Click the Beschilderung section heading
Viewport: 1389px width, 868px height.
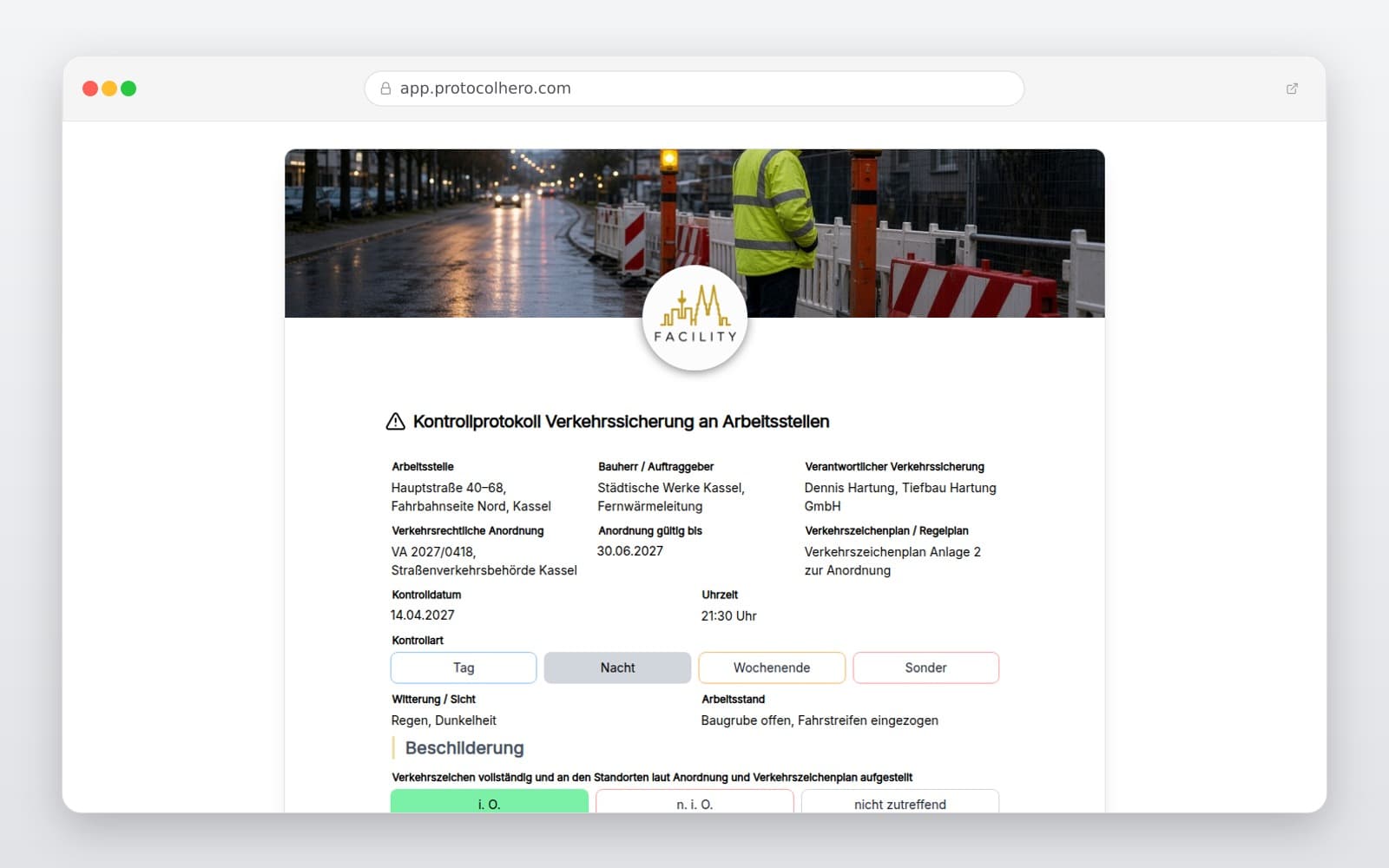464,748
